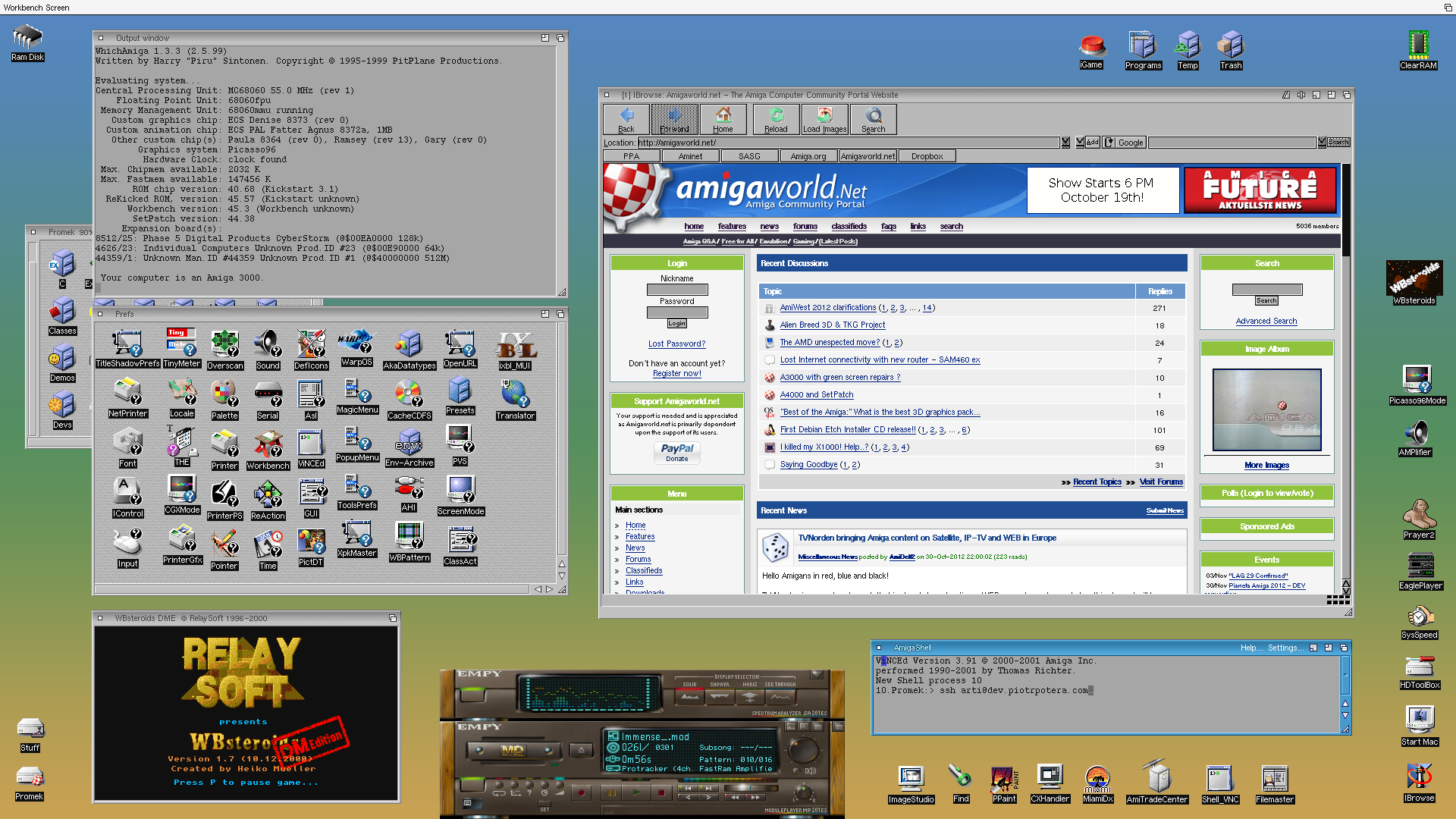Click Load Images in IBrowse toolbar
The width and height of the screenshot is (1456, 819).
[x=824, y=119]
